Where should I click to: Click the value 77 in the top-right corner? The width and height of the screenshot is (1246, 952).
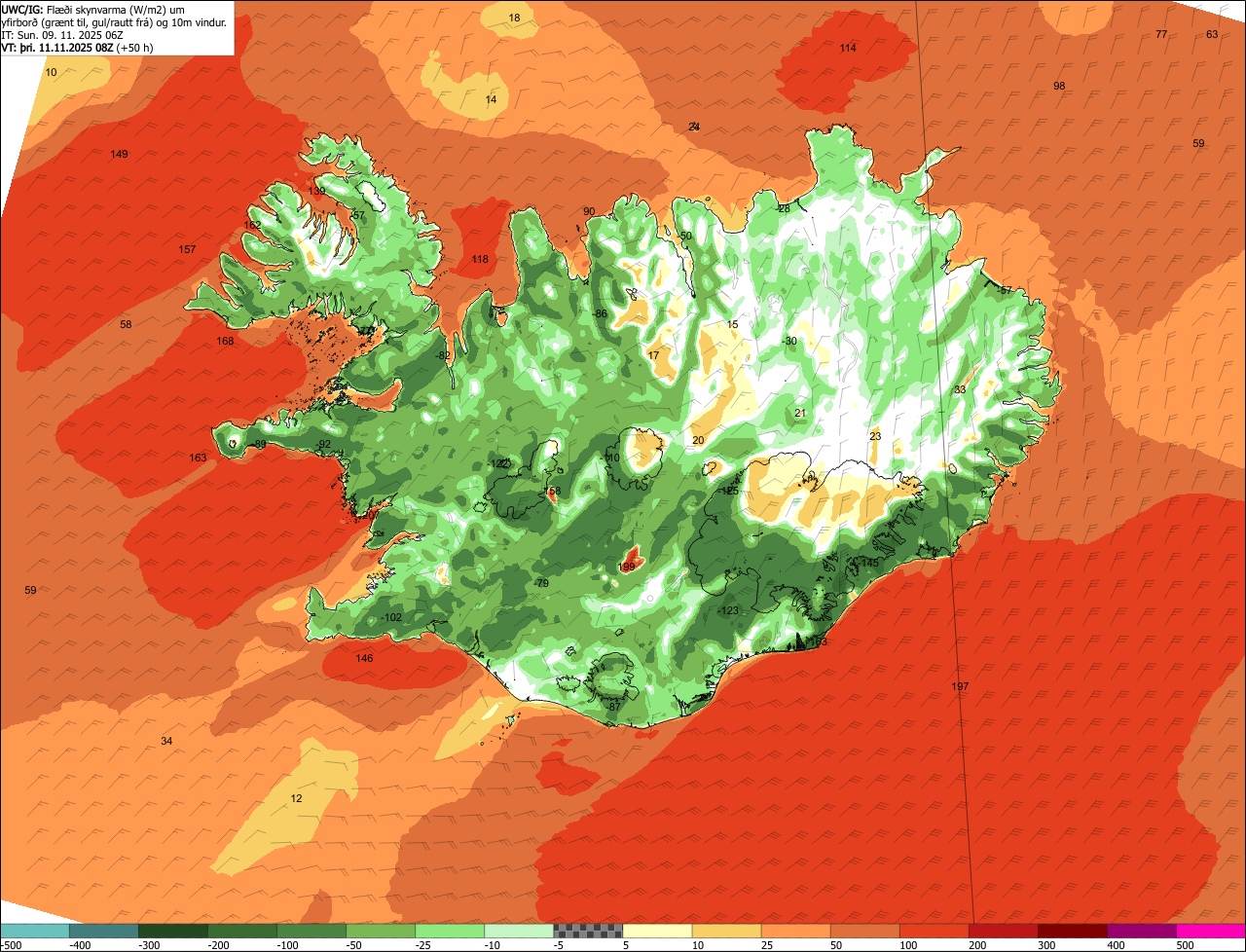[1161, 34]
